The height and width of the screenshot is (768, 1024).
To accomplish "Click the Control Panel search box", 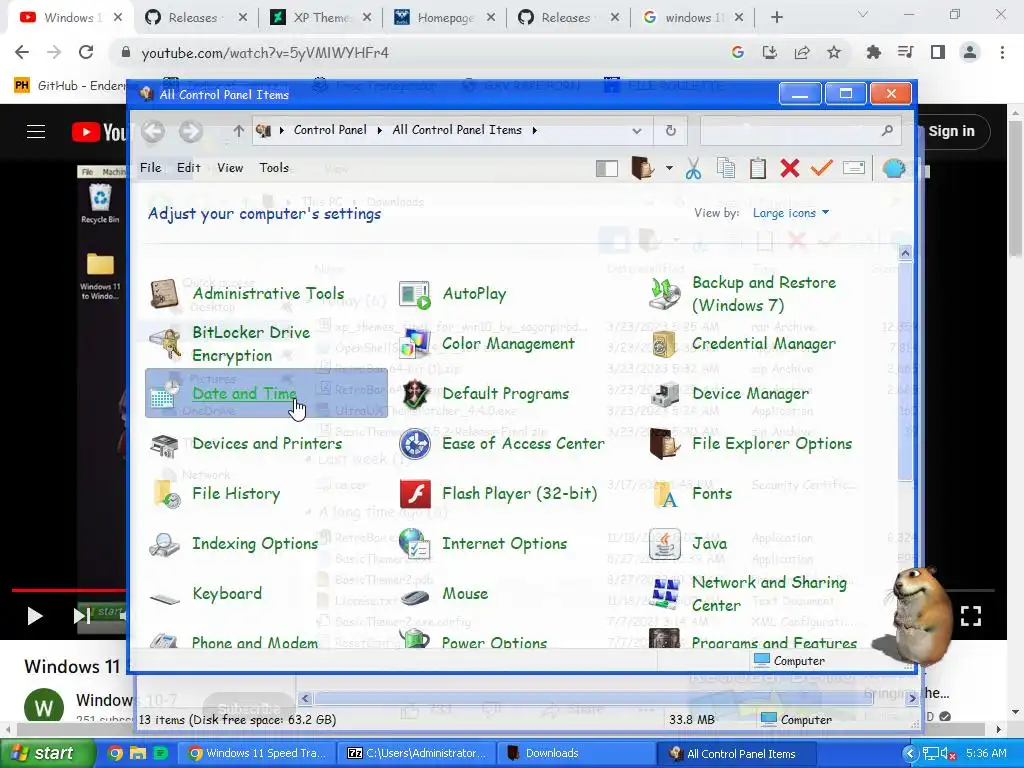I will (800, 131).
